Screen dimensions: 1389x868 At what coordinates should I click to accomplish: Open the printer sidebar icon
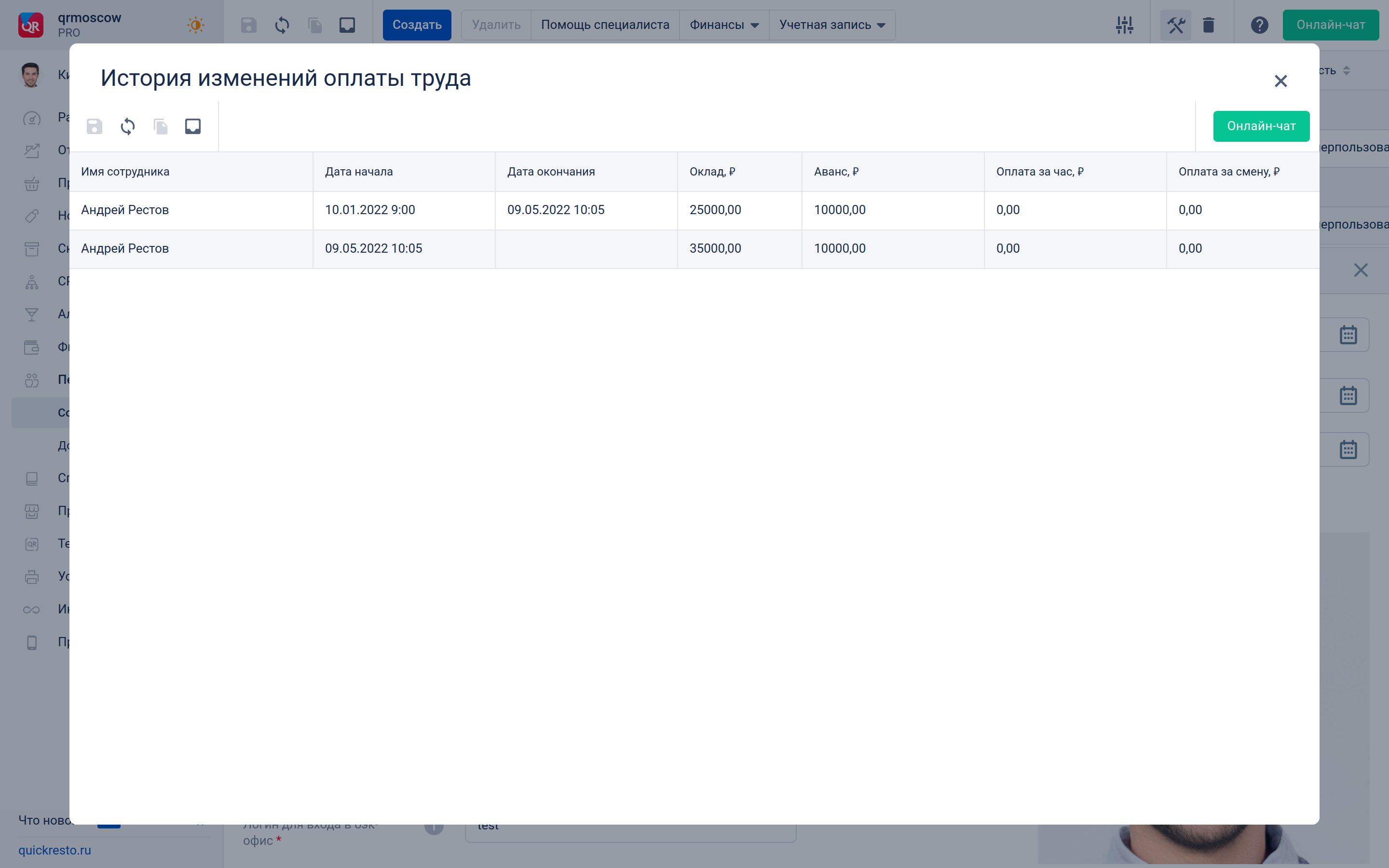(x=31, y=576)
